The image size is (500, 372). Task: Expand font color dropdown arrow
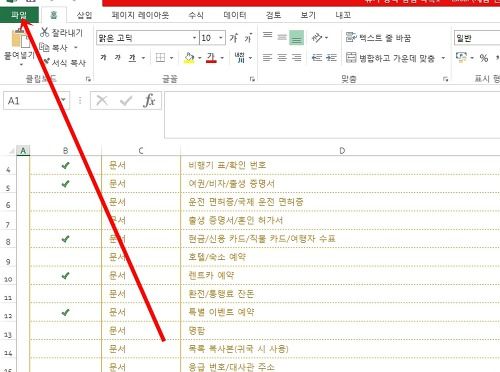click(222, 58)
